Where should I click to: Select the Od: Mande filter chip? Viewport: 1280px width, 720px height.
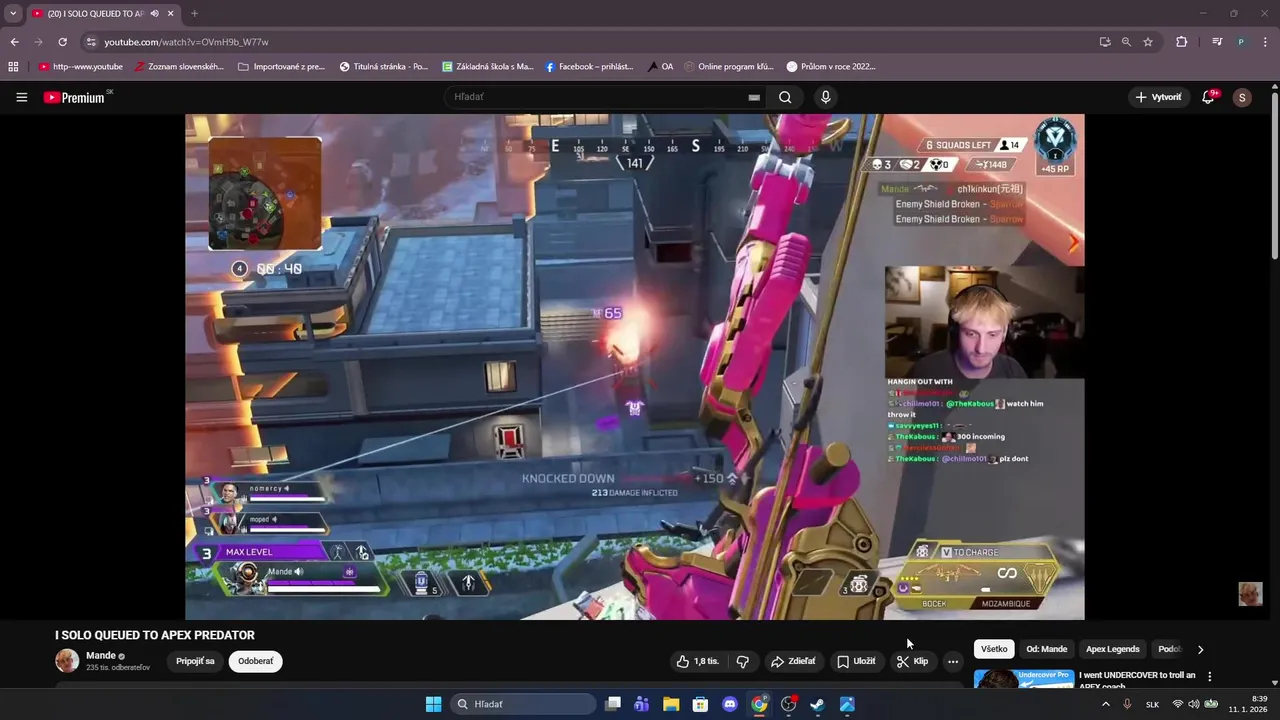(x=1047, y=649)
